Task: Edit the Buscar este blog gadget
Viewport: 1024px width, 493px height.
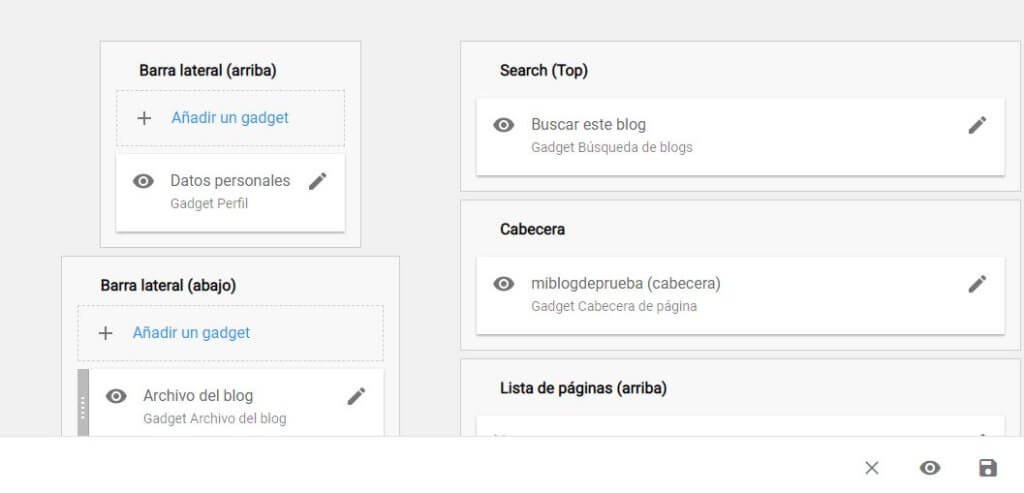Action: (977, 125)
